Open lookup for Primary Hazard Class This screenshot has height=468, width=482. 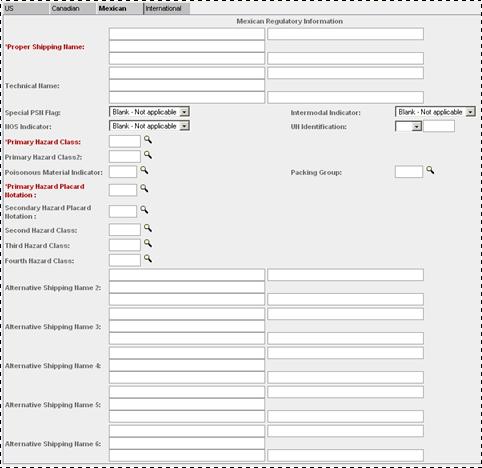(x=148, y=140)
